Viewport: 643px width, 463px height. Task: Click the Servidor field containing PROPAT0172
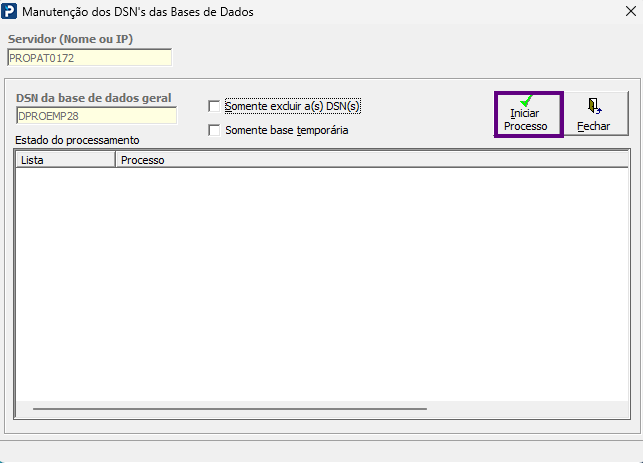[x=90, y=58]
